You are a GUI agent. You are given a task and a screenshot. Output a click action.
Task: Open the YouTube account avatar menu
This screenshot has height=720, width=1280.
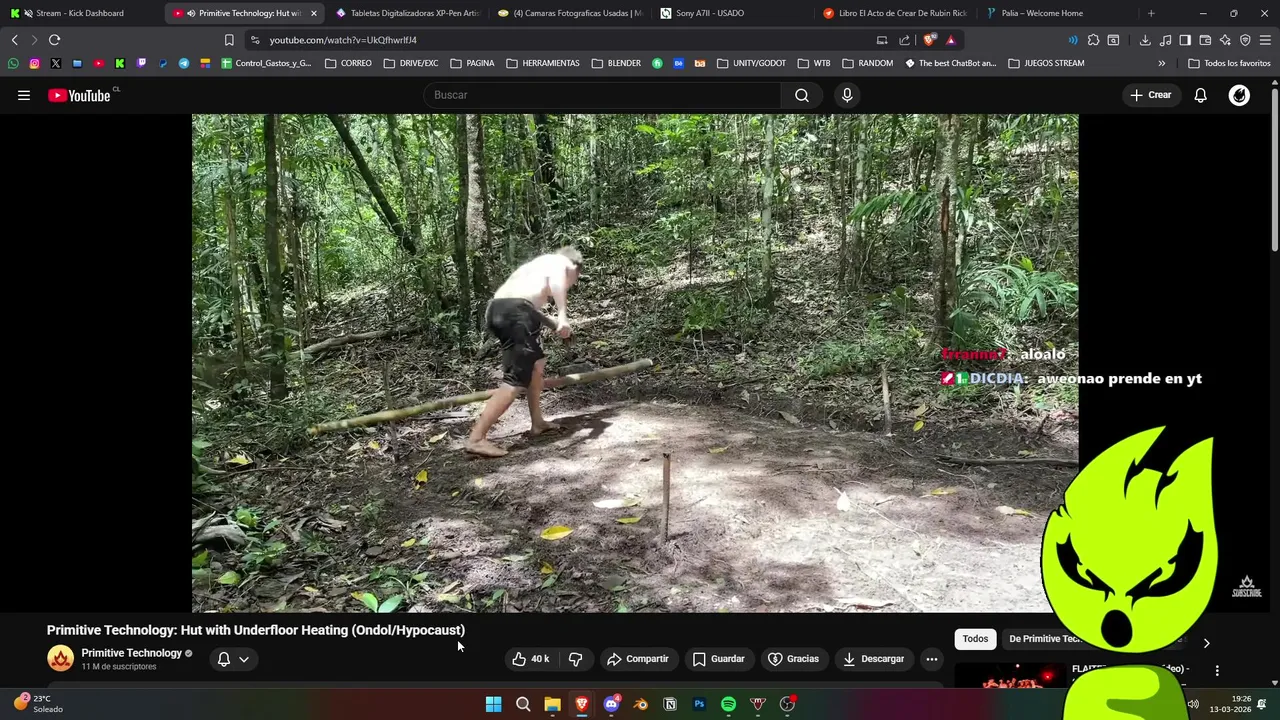1239,95
